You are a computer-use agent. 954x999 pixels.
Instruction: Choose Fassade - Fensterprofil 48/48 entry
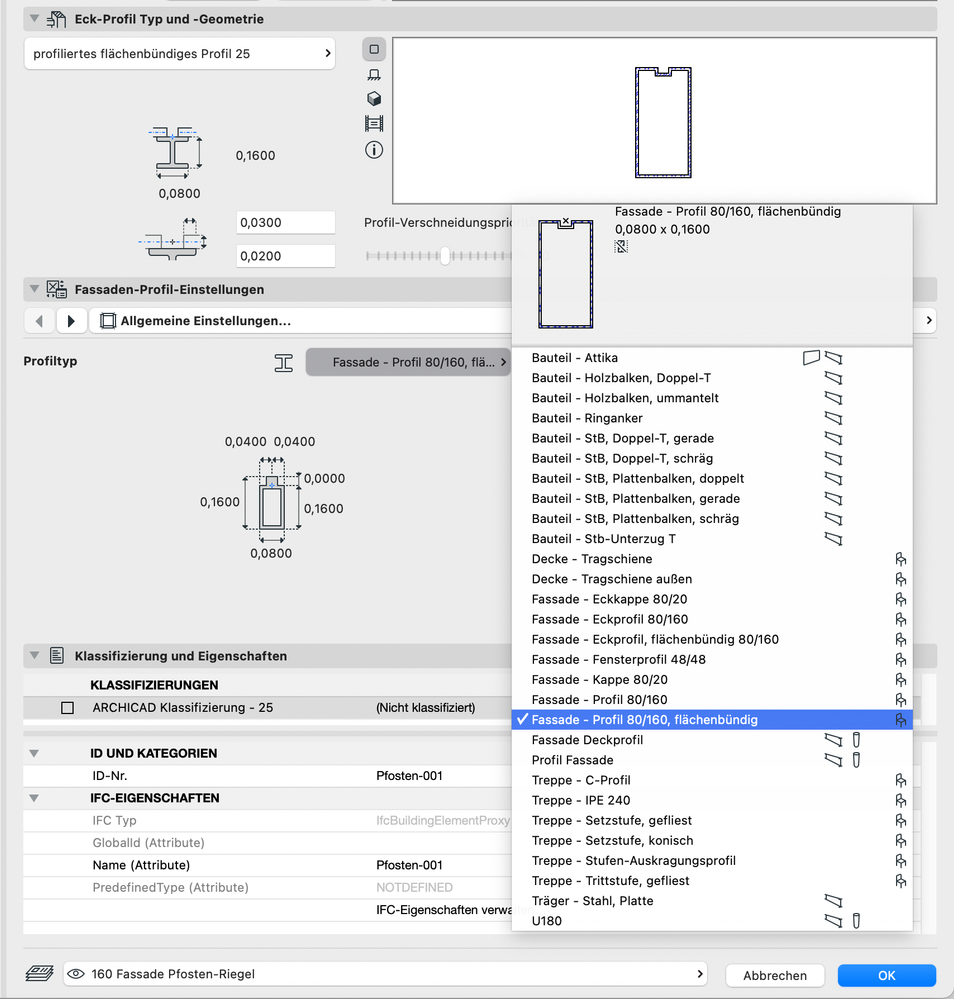[x=712, y=659]
